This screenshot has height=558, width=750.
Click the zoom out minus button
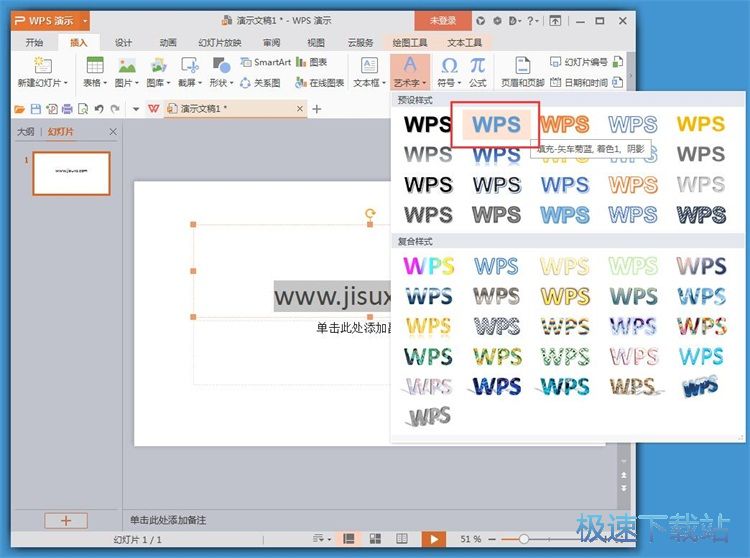(x=492, y=539)
